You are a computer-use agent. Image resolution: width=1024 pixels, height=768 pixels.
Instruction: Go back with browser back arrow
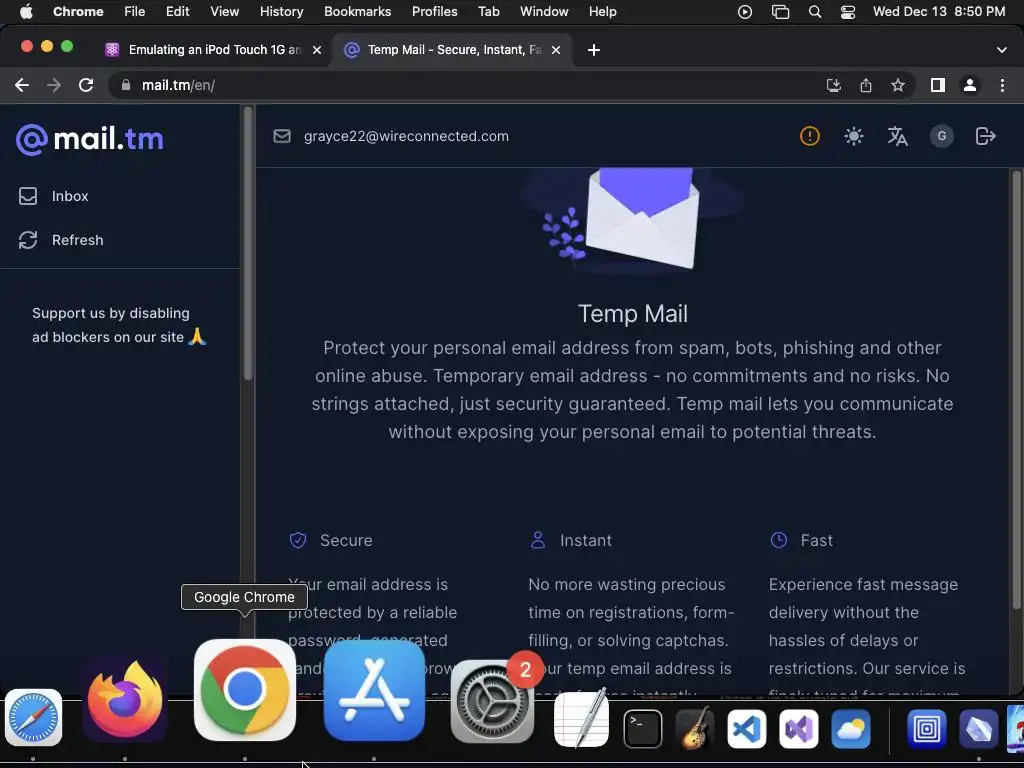point(22,85)
